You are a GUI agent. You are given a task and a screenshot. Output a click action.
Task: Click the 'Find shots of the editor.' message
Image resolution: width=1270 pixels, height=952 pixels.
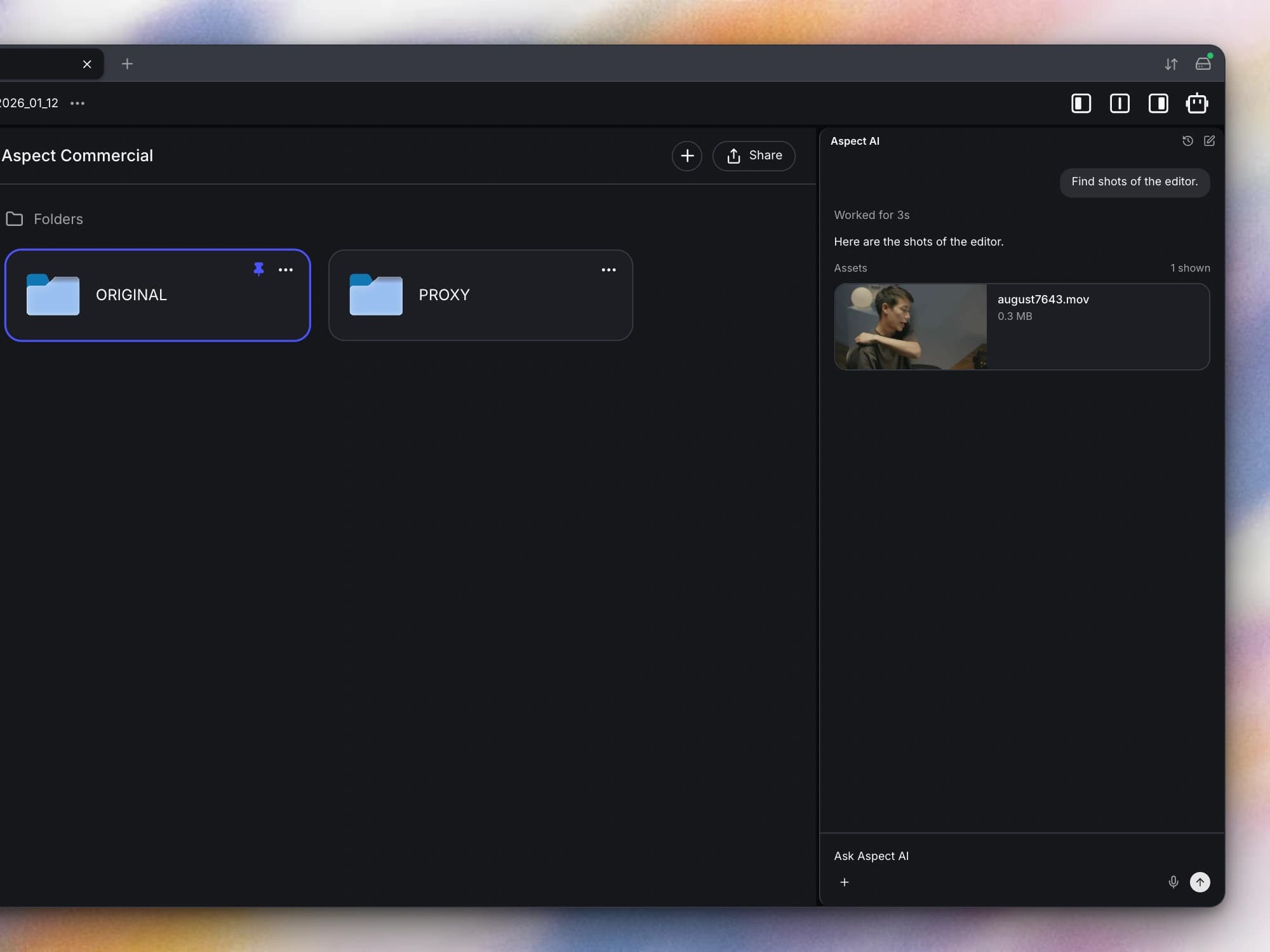click(1135, 182)
